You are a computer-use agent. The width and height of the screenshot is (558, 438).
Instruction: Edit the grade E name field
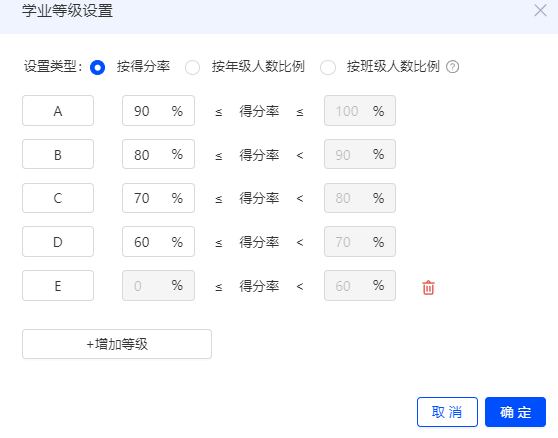click(x=58, y=286)
